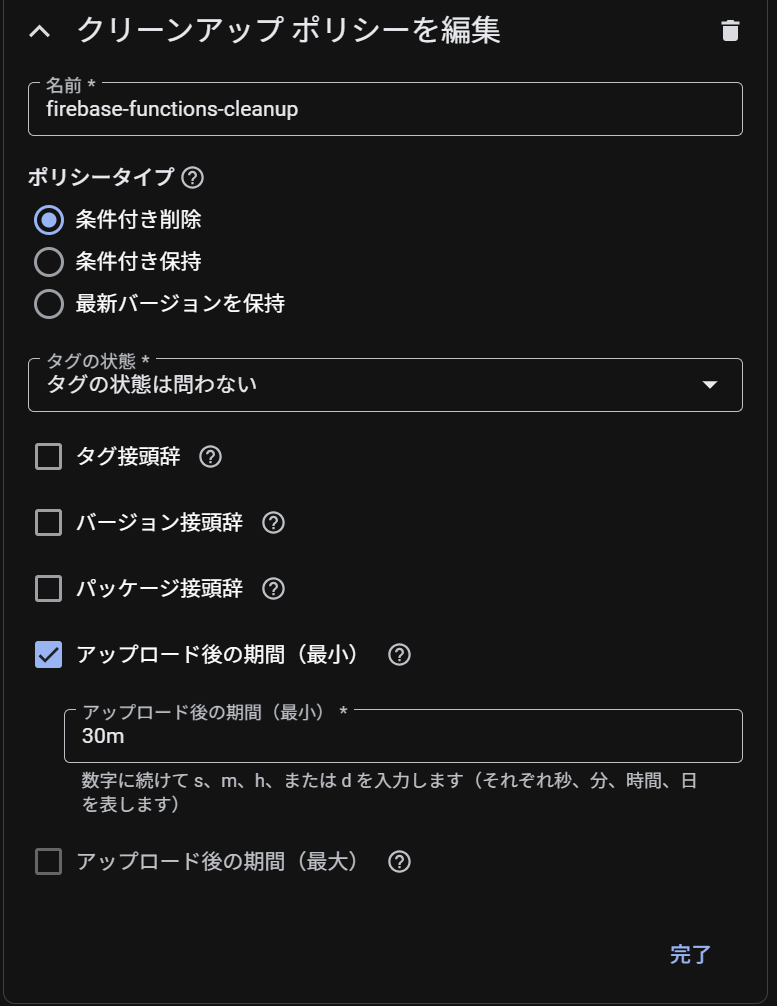Viewport: 777px width, 1006px height.
Task: Choose 最新バージョンを保持 policy type
Action: 49,304
